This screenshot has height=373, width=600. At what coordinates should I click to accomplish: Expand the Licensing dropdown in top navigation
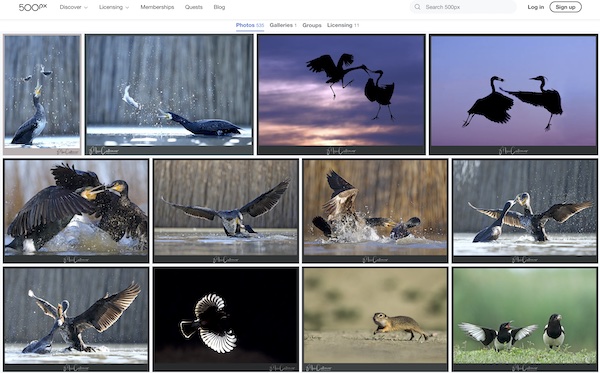pyautogui.click(x=114, y=7)
